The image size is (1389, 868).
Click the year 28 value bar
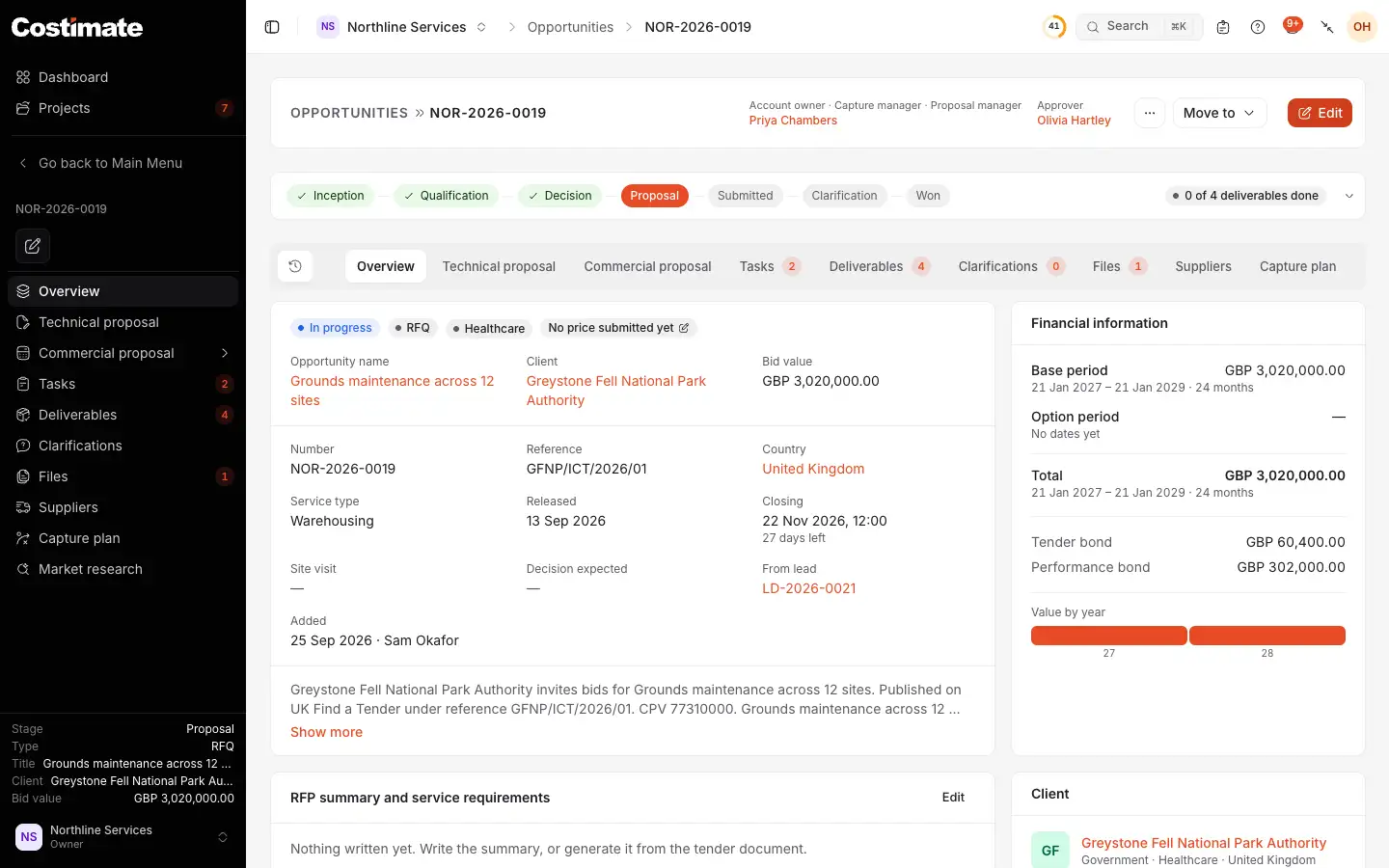(x=1267, y=636)
